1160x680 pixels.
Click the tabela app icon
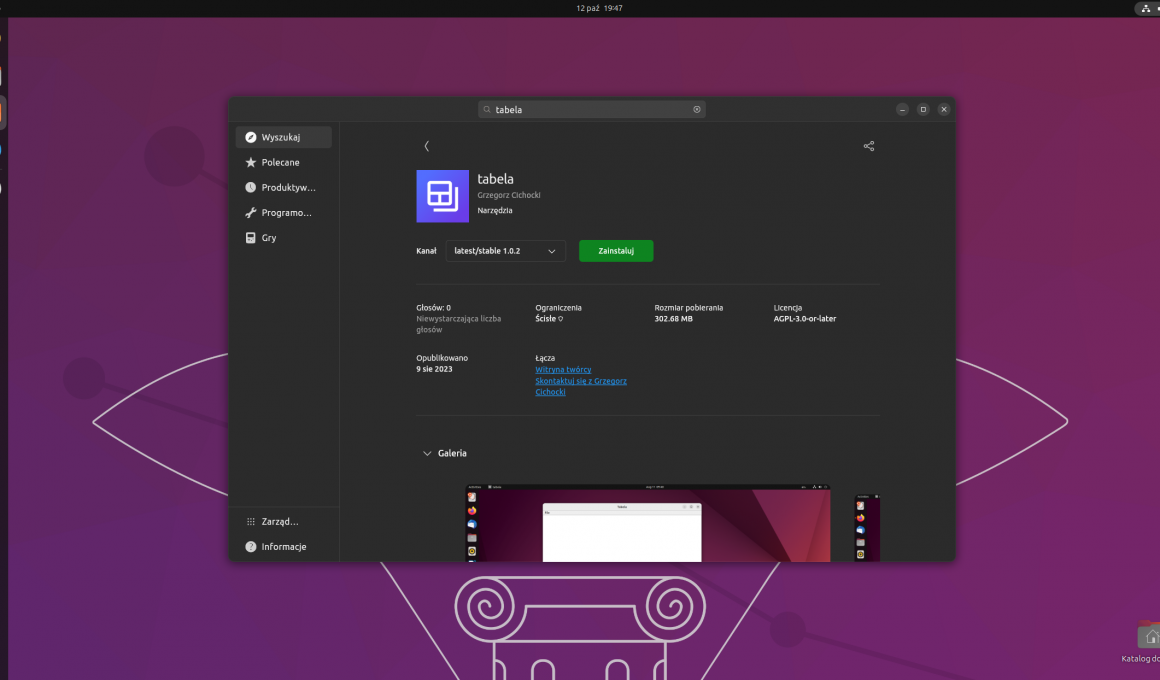tap(442, 196)
